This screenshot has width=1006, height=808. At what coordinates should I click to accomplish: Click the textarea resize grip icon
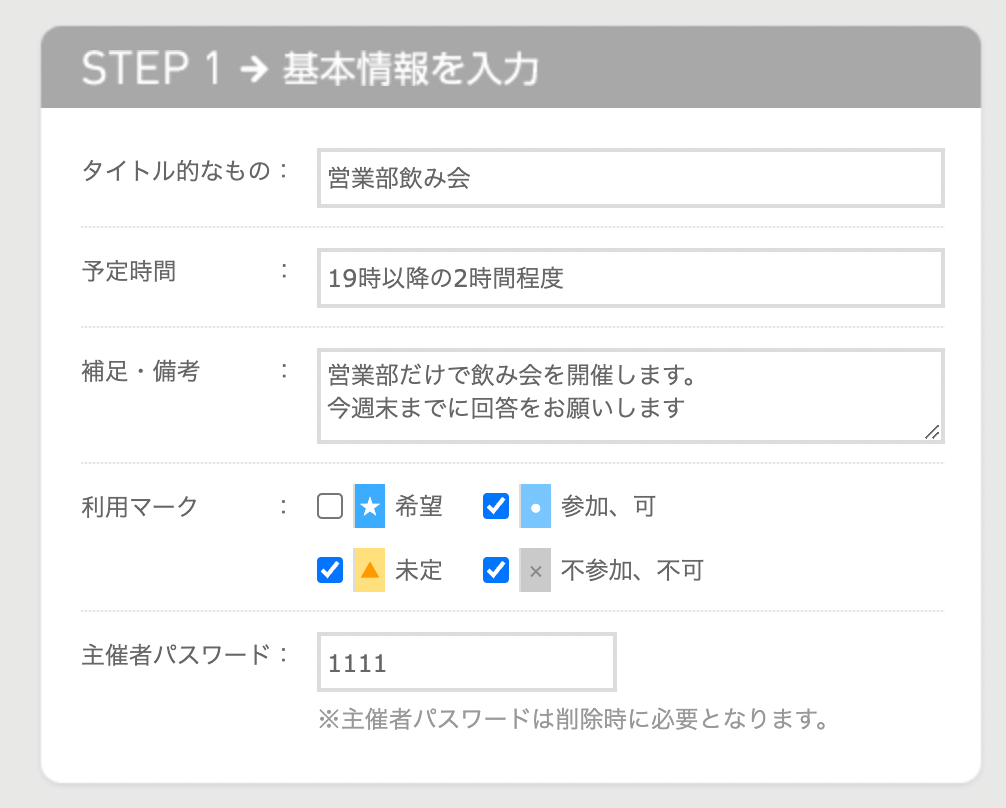coord(932,431)
